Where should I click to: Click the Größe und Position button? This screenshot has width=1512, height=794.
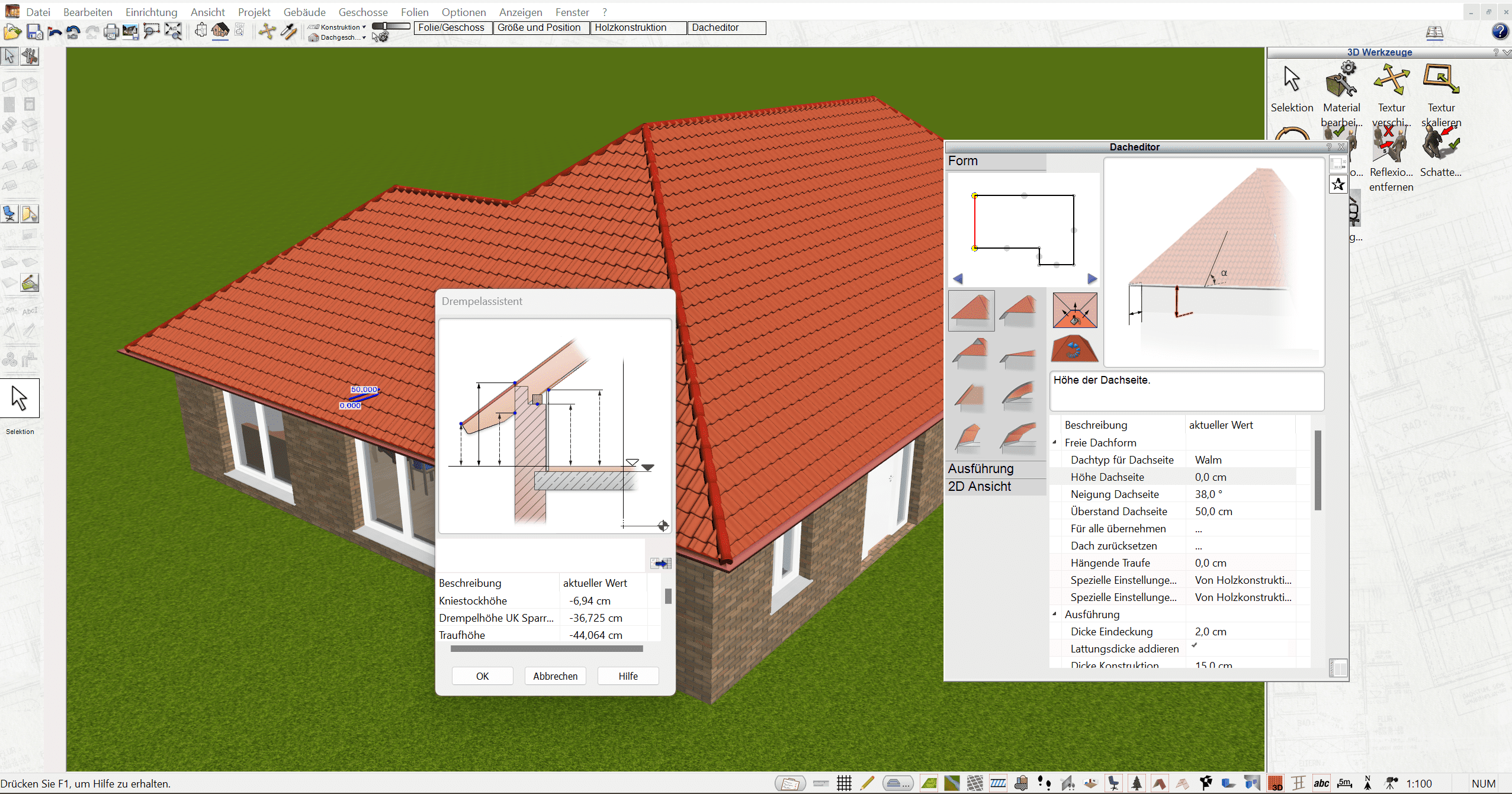coord(541,28)
